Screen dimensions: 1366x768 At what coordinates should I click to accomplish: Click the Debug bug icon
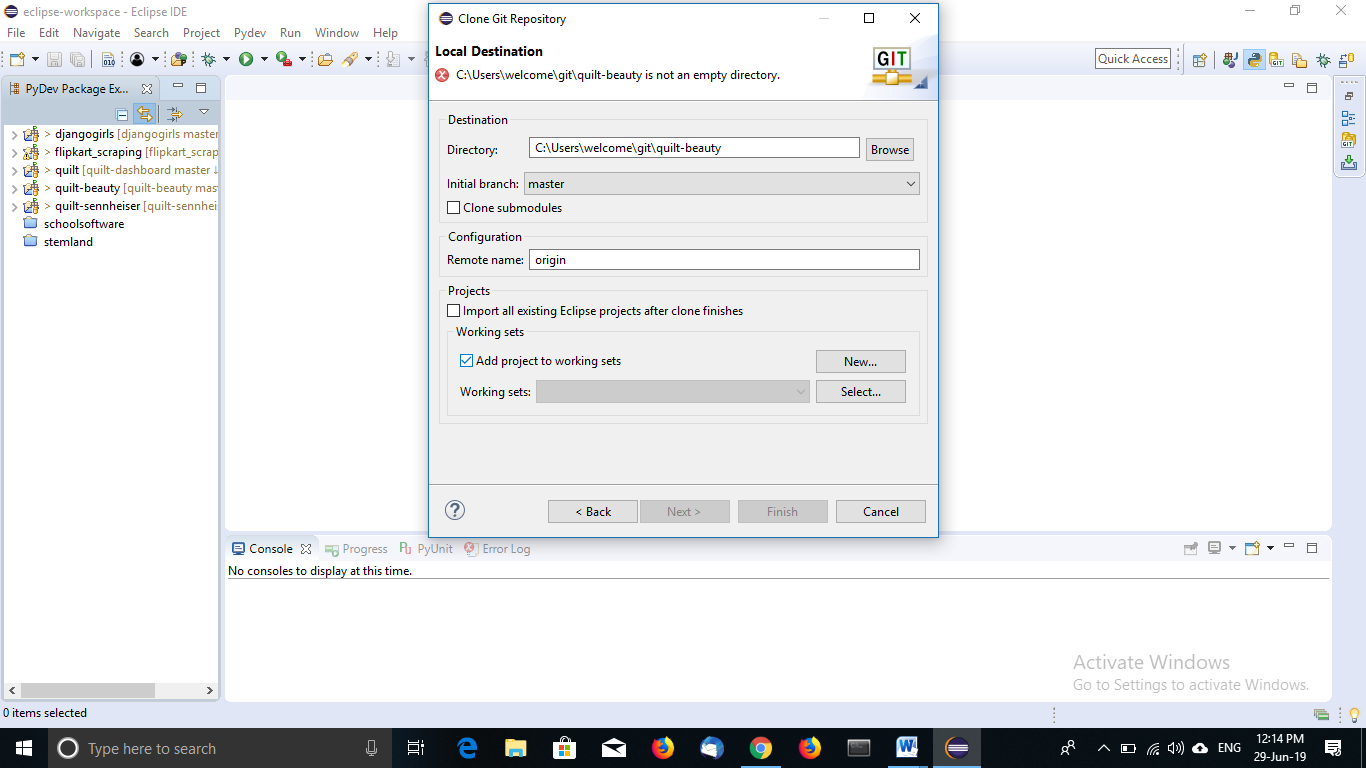click(208, 59)
